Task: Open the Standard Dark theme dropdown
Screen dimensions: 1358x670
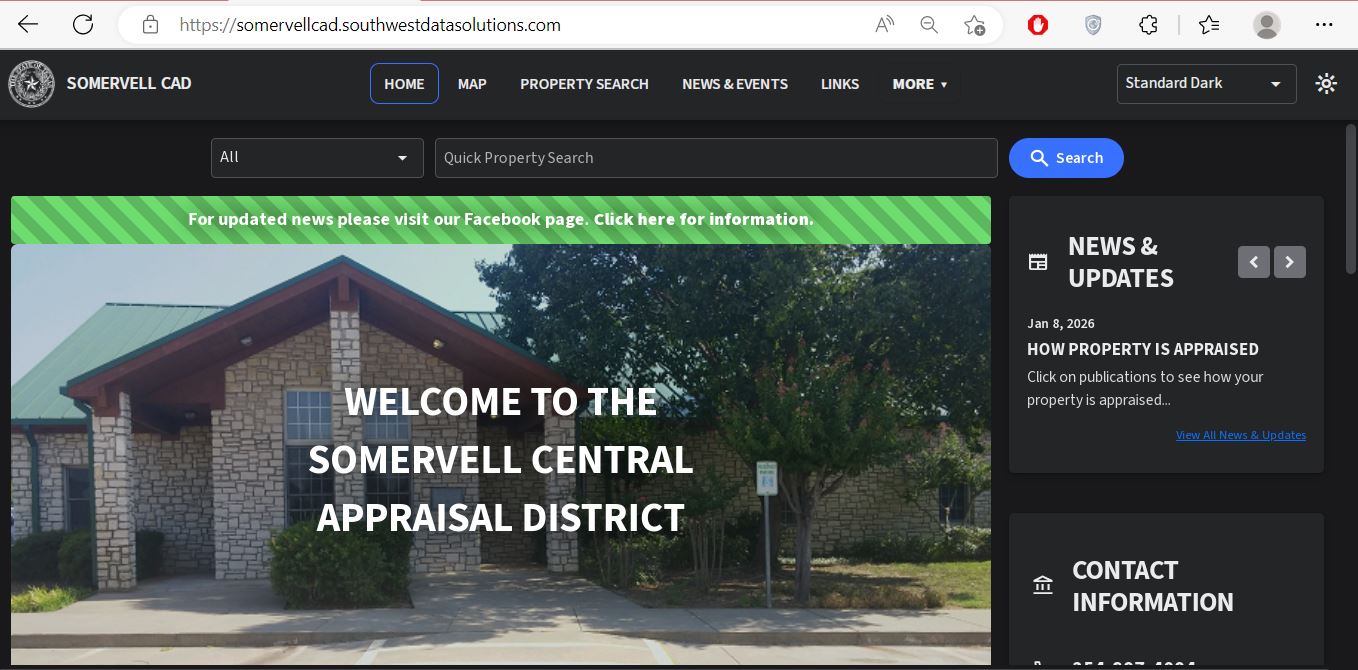Action: coord(1206,83)
